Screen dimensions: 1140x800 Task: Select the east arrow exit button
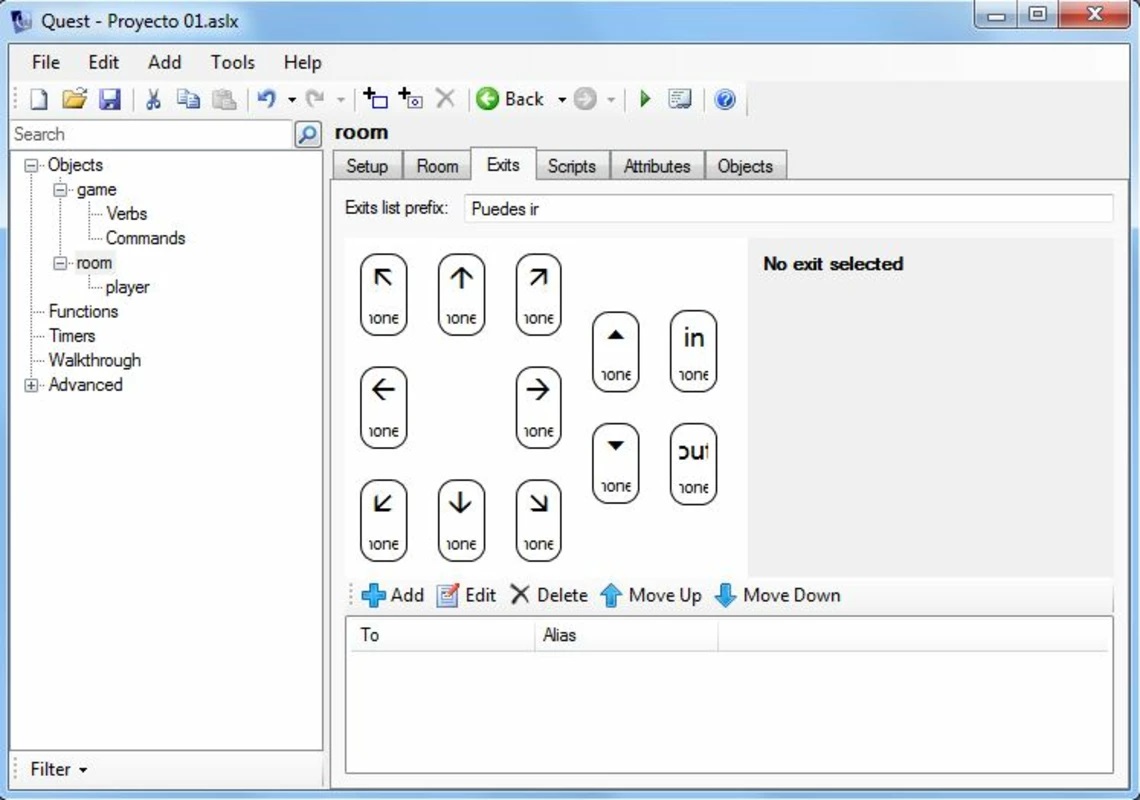[538, 407]
